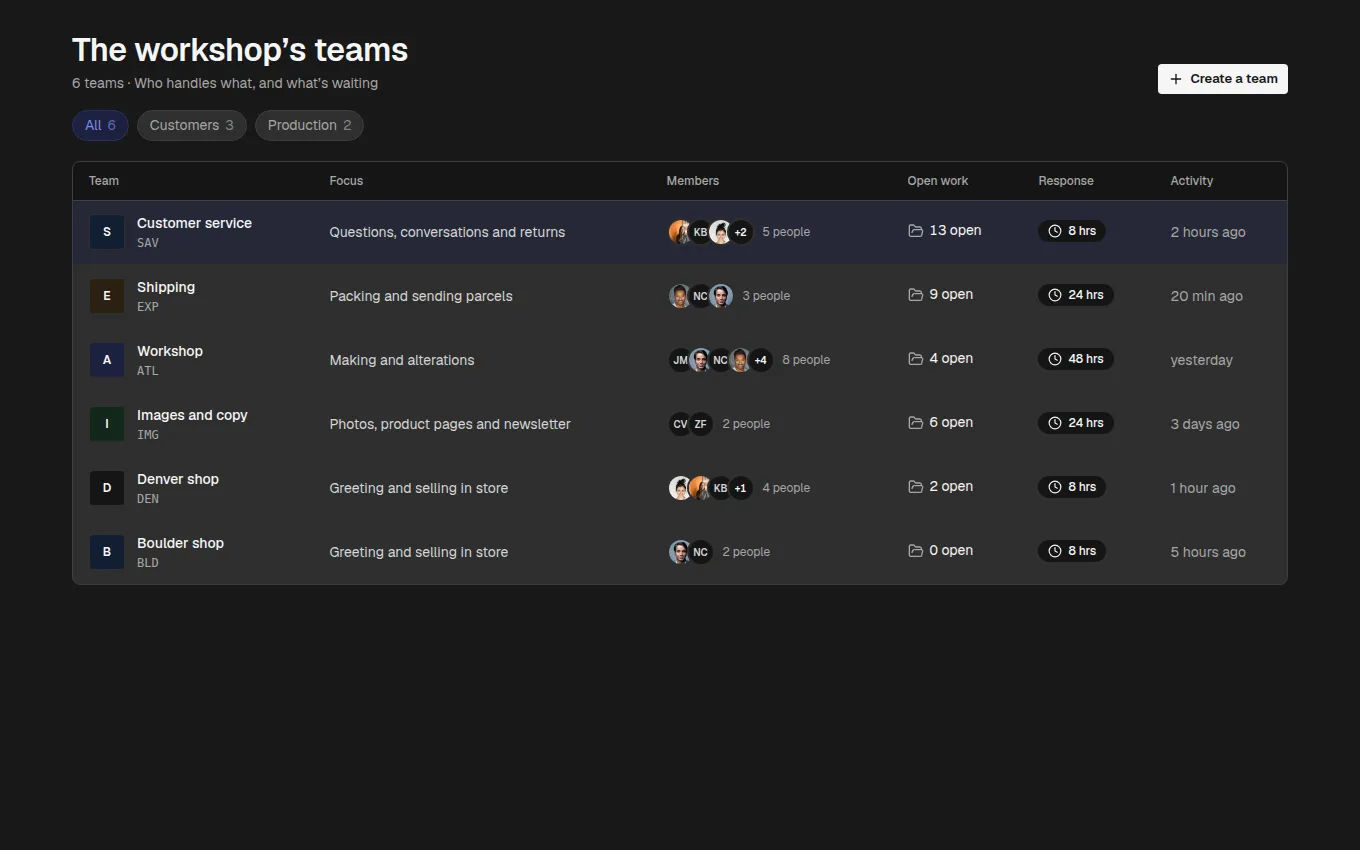Viewport: 1360px width, 850px height.
Task: Click the Customer service team S badge
Action: (x=107, y=232)
